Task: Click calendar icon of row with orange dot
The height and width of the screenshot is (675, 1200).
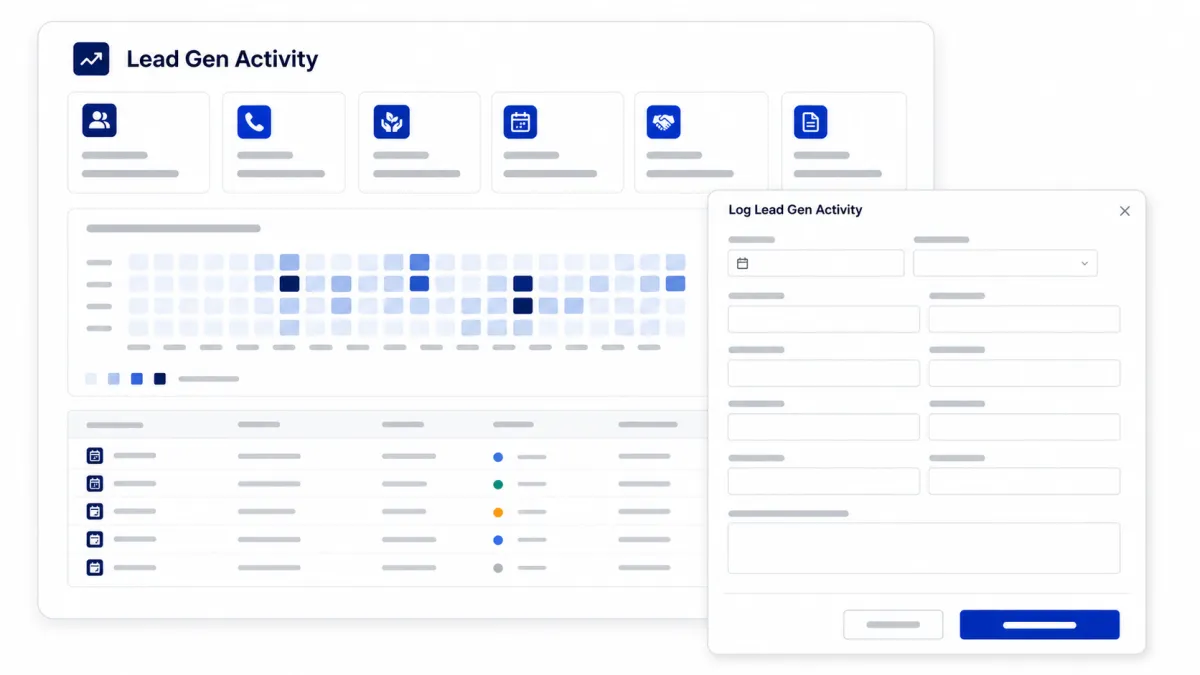Action: (95, 512)
